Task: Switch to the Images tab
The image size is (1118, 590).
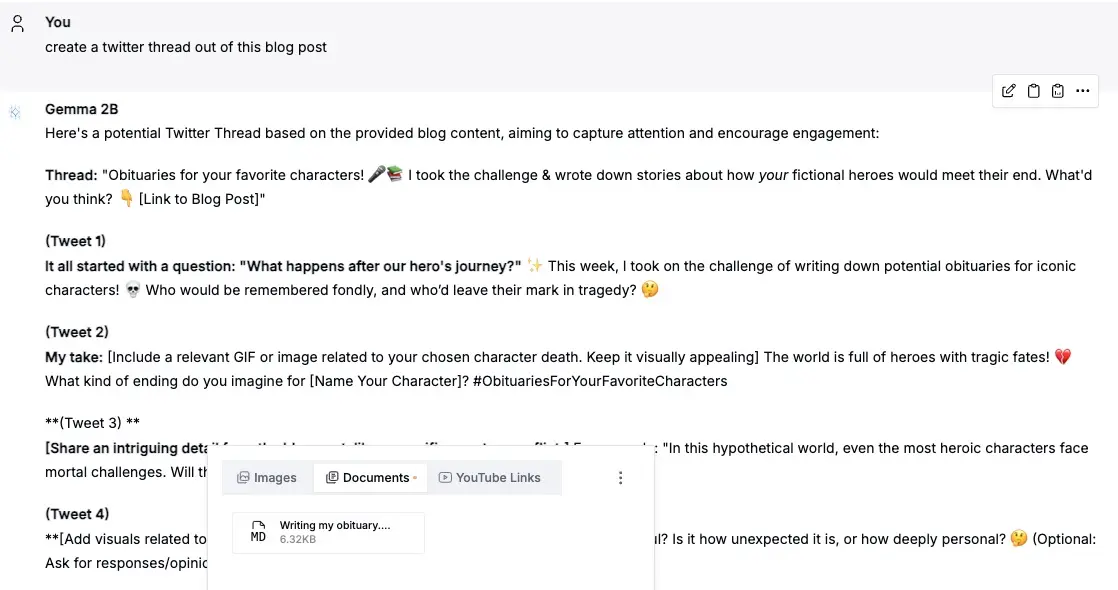Action: coord(267,478)
